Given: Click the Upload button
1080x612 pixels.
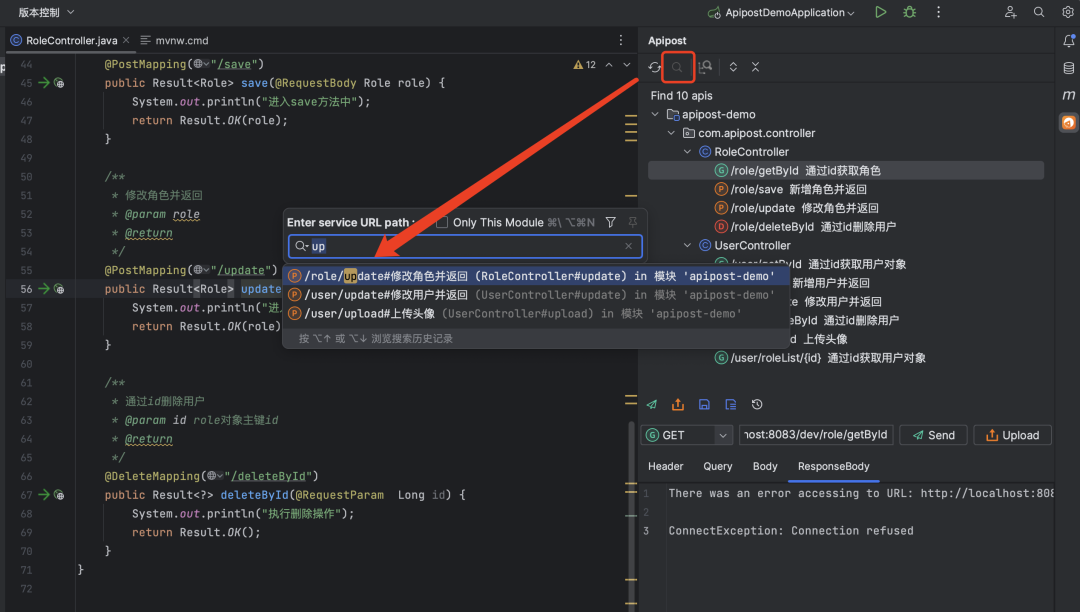Looking at the screenshot, I should 1012,435.
